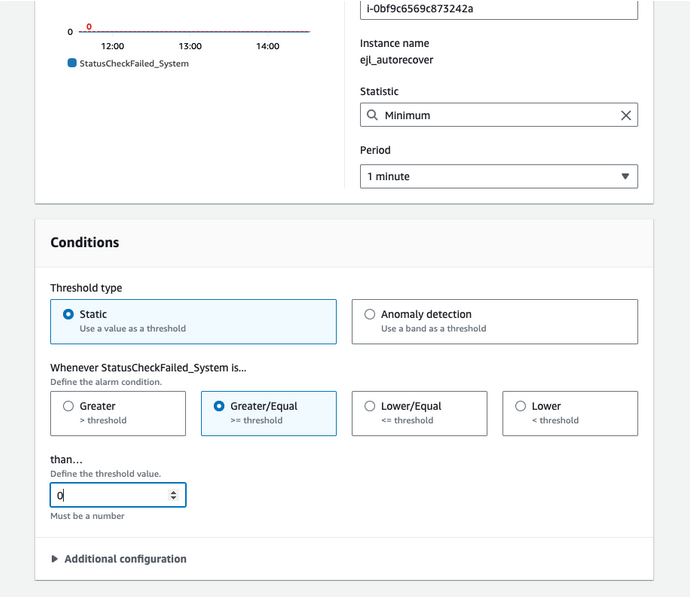Screen dimensions: 690x597
Task: Pick the Greater/Equal condition option
Action: 219,406
